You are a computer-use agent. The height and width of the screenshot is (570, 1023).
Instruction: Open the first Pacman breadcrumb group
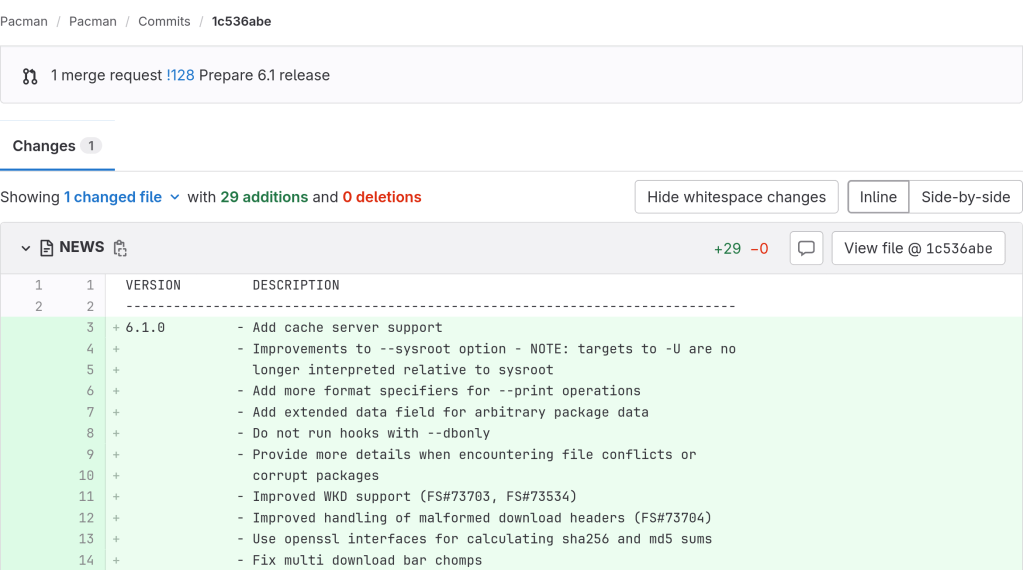click(x=24, y=21)
